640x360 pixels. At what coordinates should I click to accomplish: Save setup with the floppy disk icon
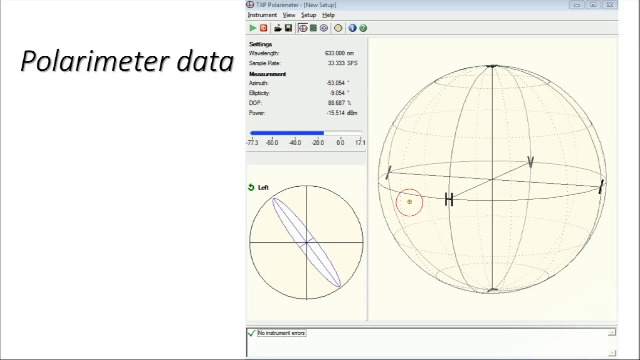[x=289, y=28]
